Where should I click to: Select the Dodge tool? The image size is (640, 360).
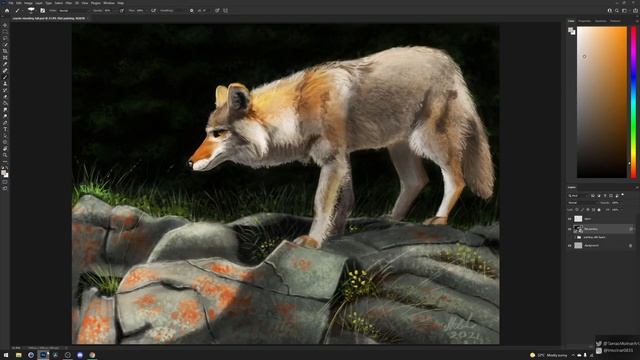[x=5, y=116]
